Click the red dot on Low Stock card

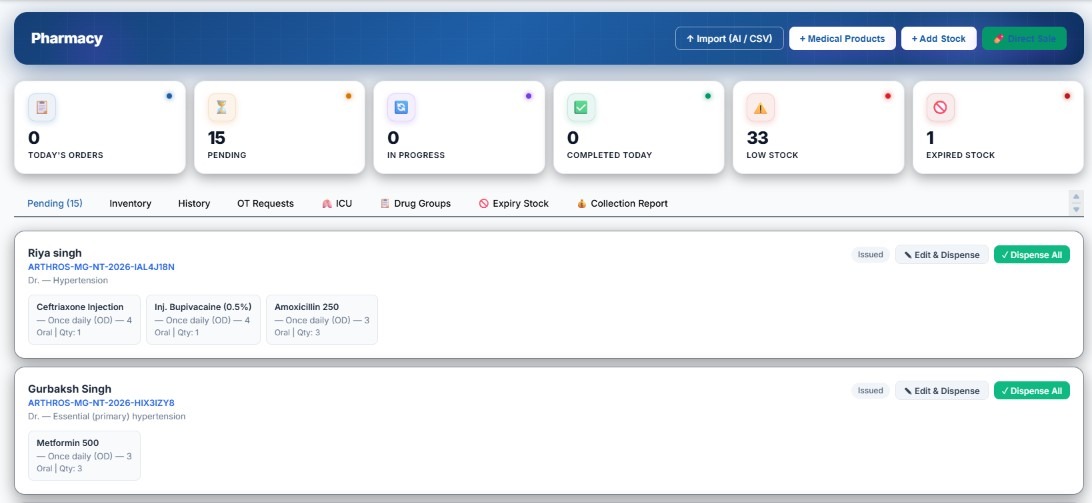pyautogui.click(x=888, y=96)
